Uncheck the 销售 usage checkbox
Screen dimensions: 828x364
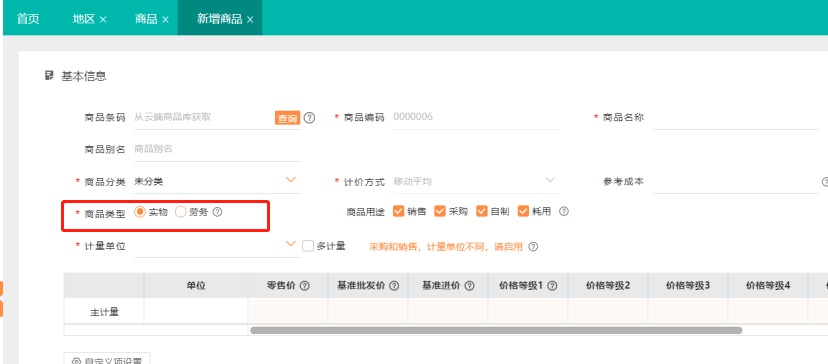click(x=399, y=211)
